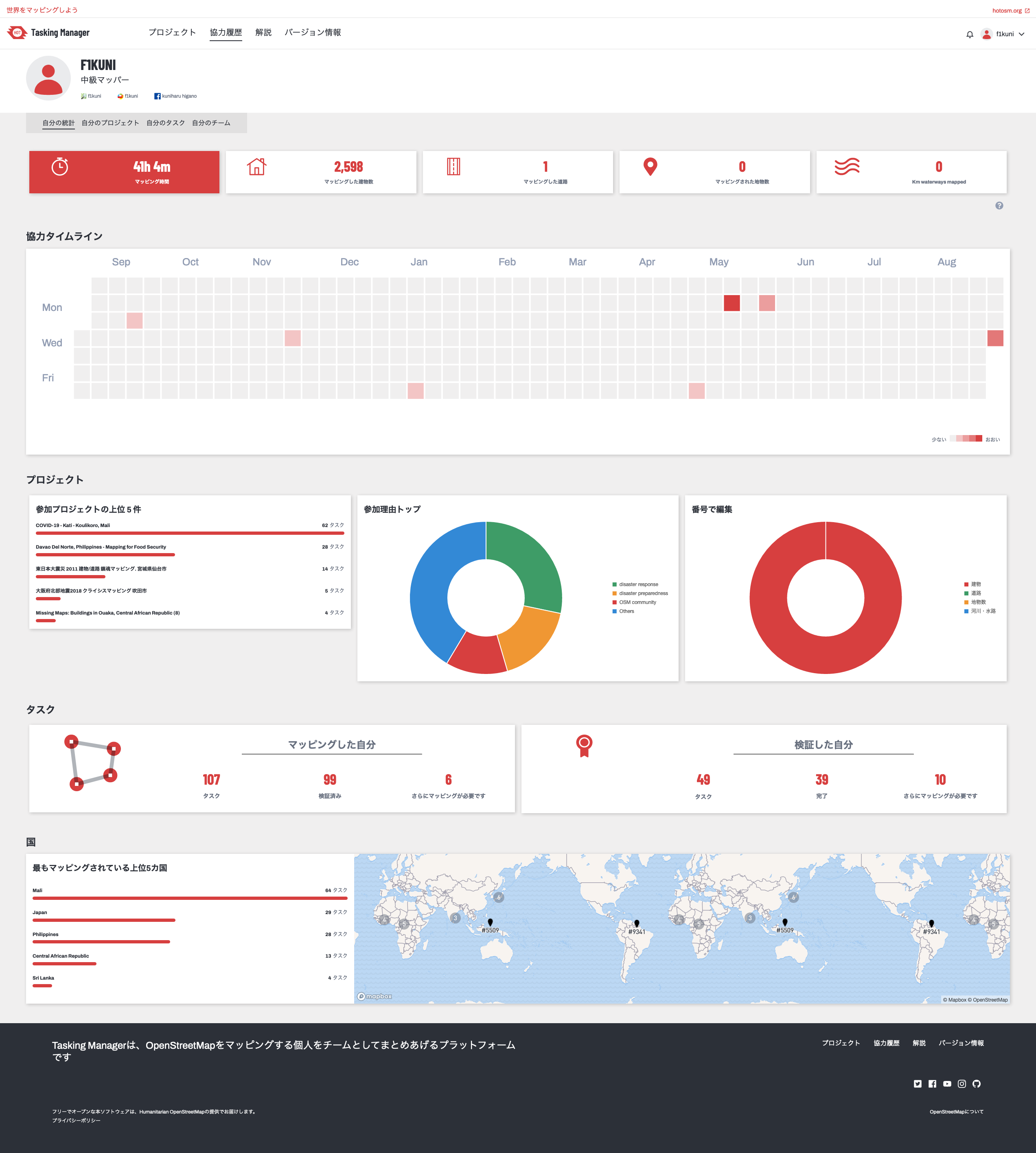
Task: Click the cluster 6 bubble near Japan
Action: [x=499, y=897]
